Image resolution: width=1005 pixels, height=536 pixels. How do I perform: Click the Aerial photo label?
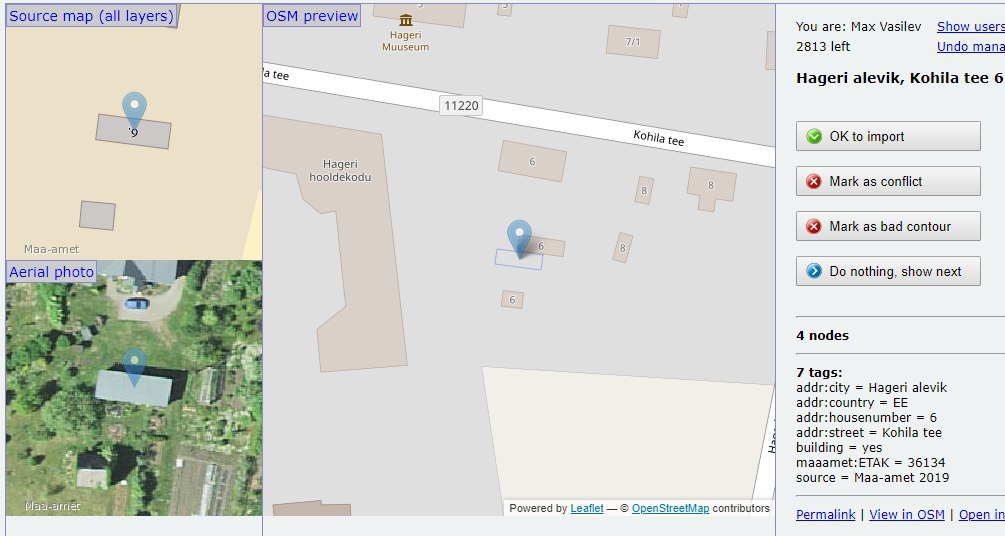click(x=51, y=272)
